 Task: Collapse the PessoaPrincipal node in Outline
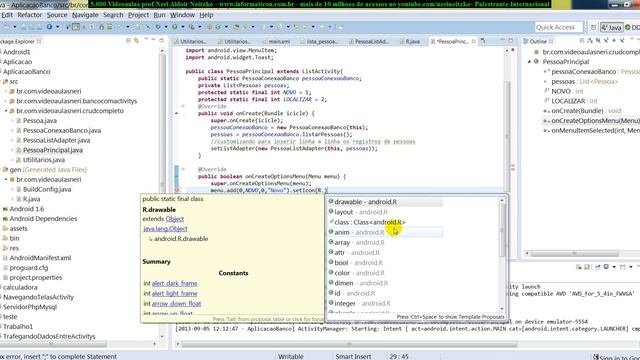pyautogui.click(x=529, y=62)
